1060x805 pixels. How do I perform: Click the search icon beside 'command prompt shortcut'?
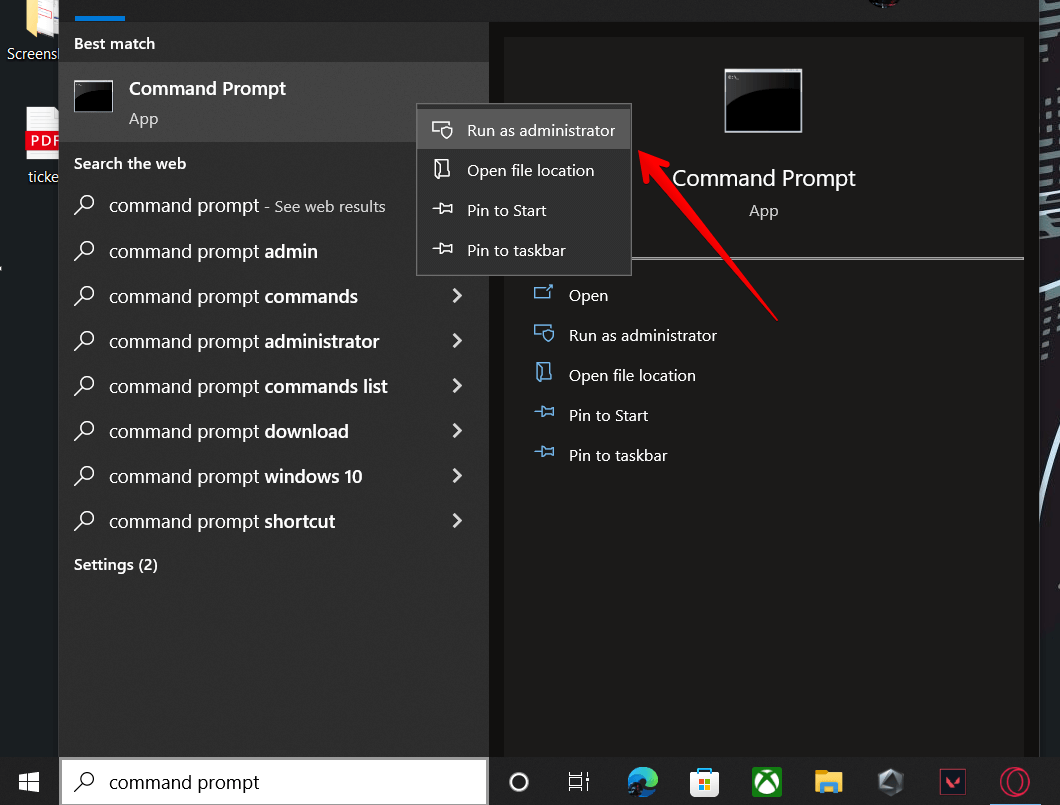coord(85,521)
